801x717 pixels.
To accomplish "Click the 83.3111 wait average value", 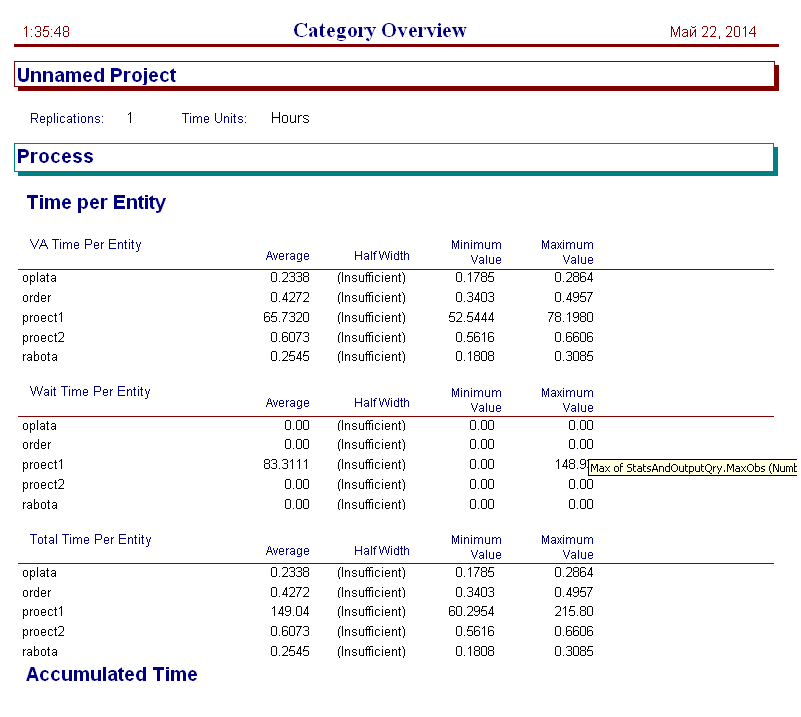I will 286,465.
